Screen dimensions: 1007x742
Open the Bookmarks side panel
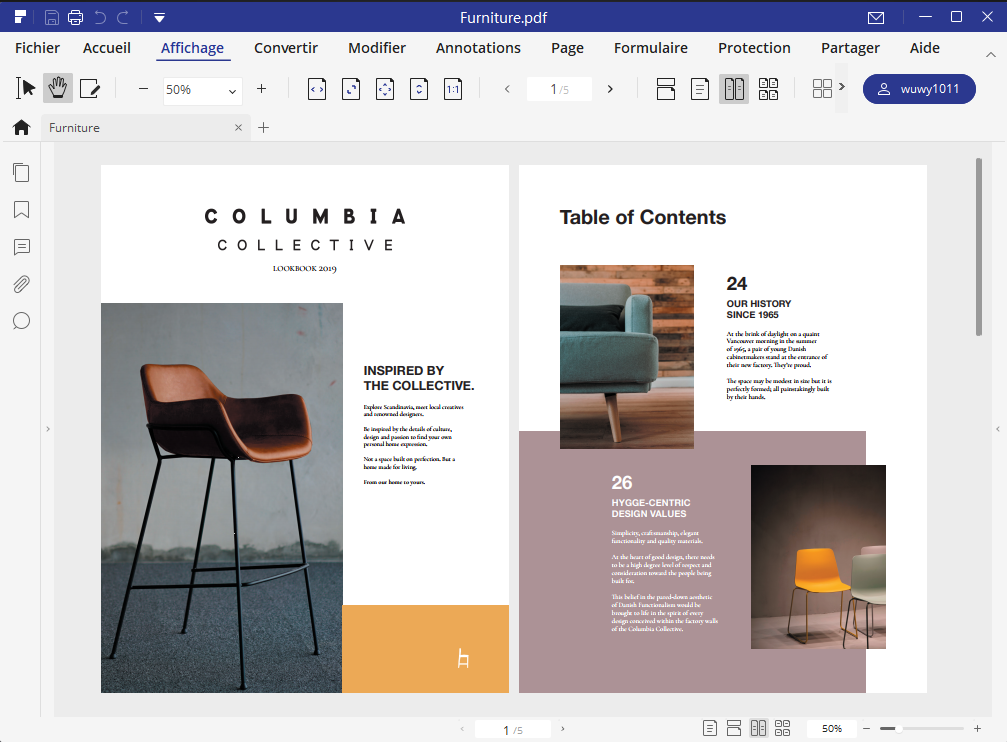[21, 210]
